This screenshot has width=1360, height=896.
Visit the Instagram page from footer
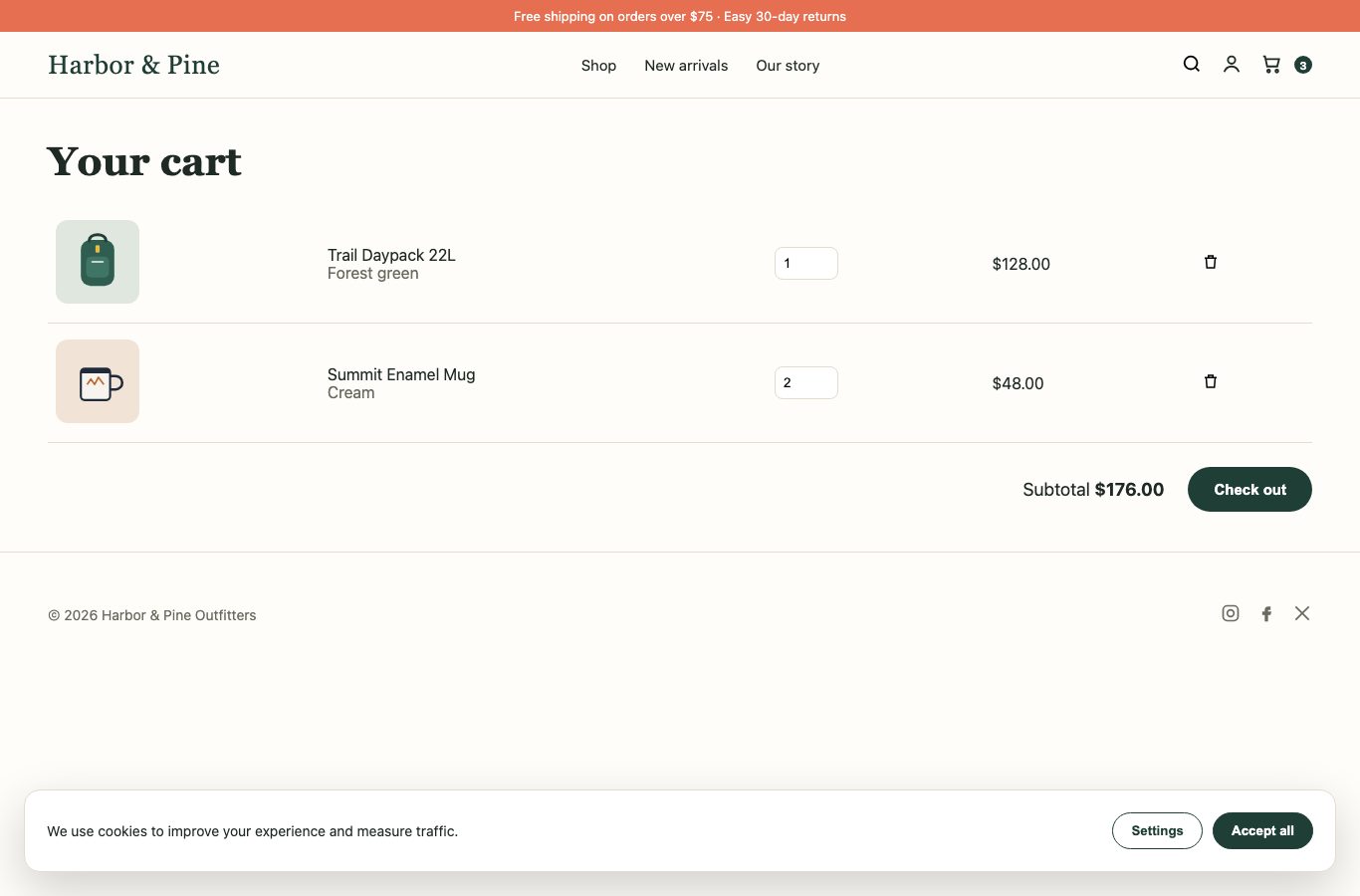coord(1231,613)
